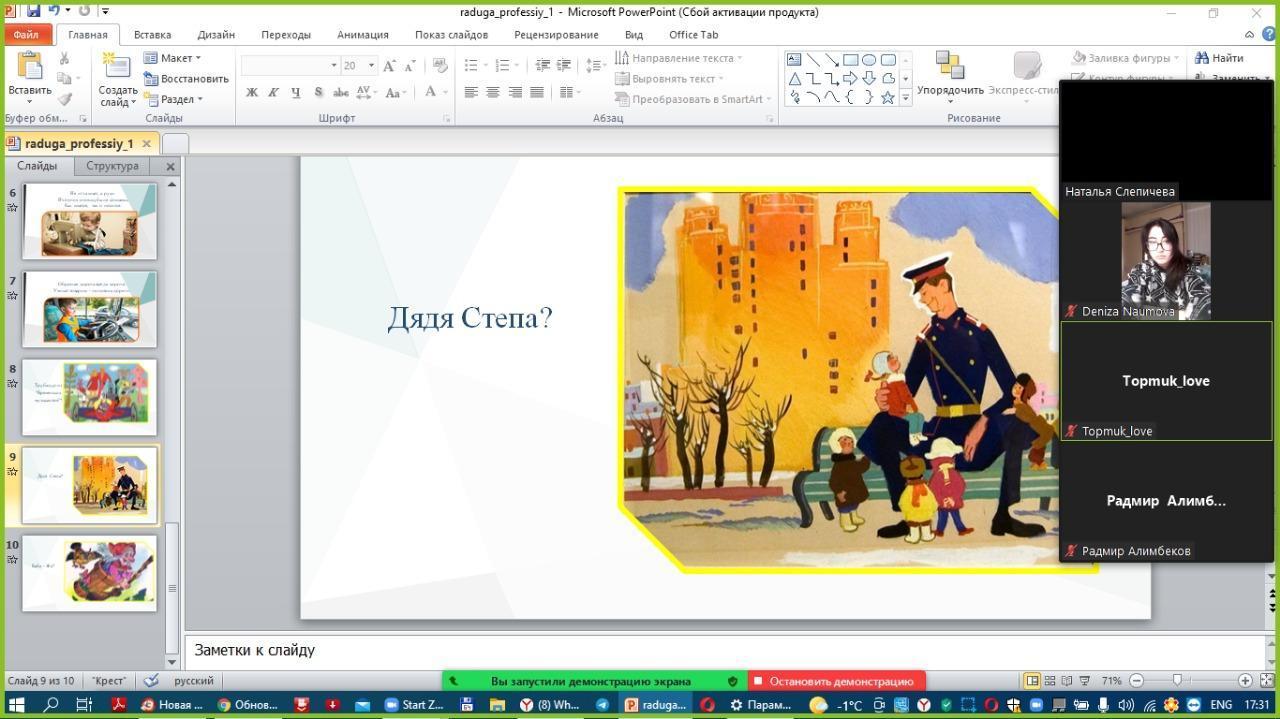Switch to slide sorter view icon

[x=1050, y=681]
